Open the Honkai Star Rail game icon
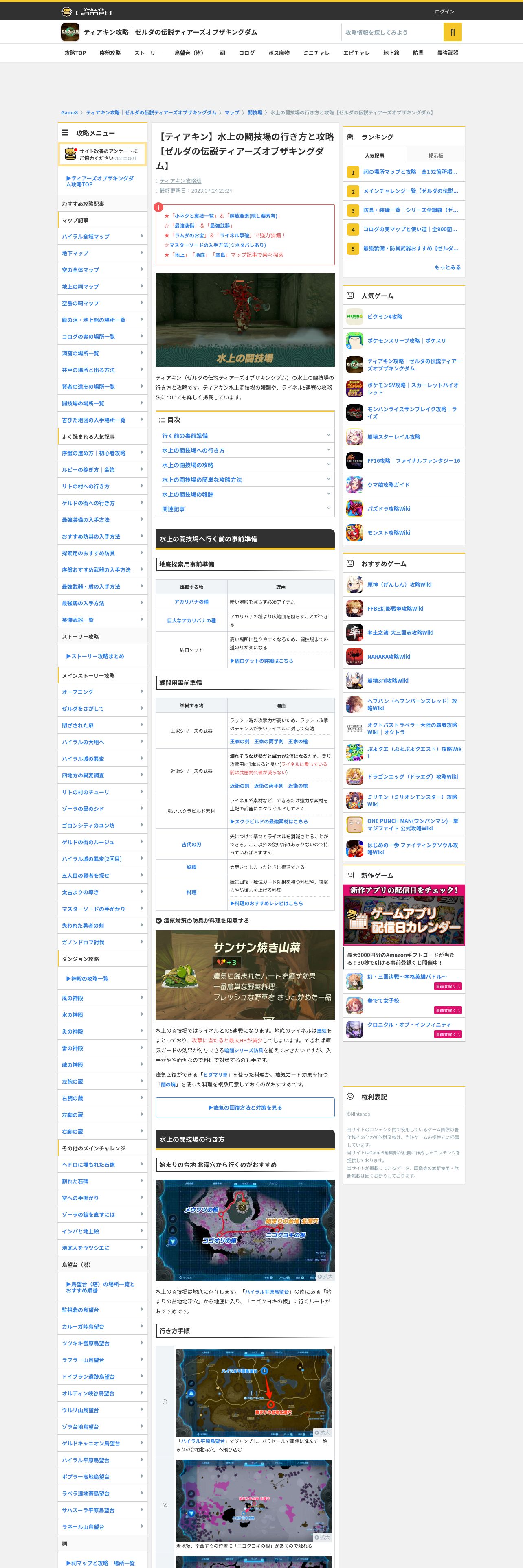 click(x=354, y=437)
